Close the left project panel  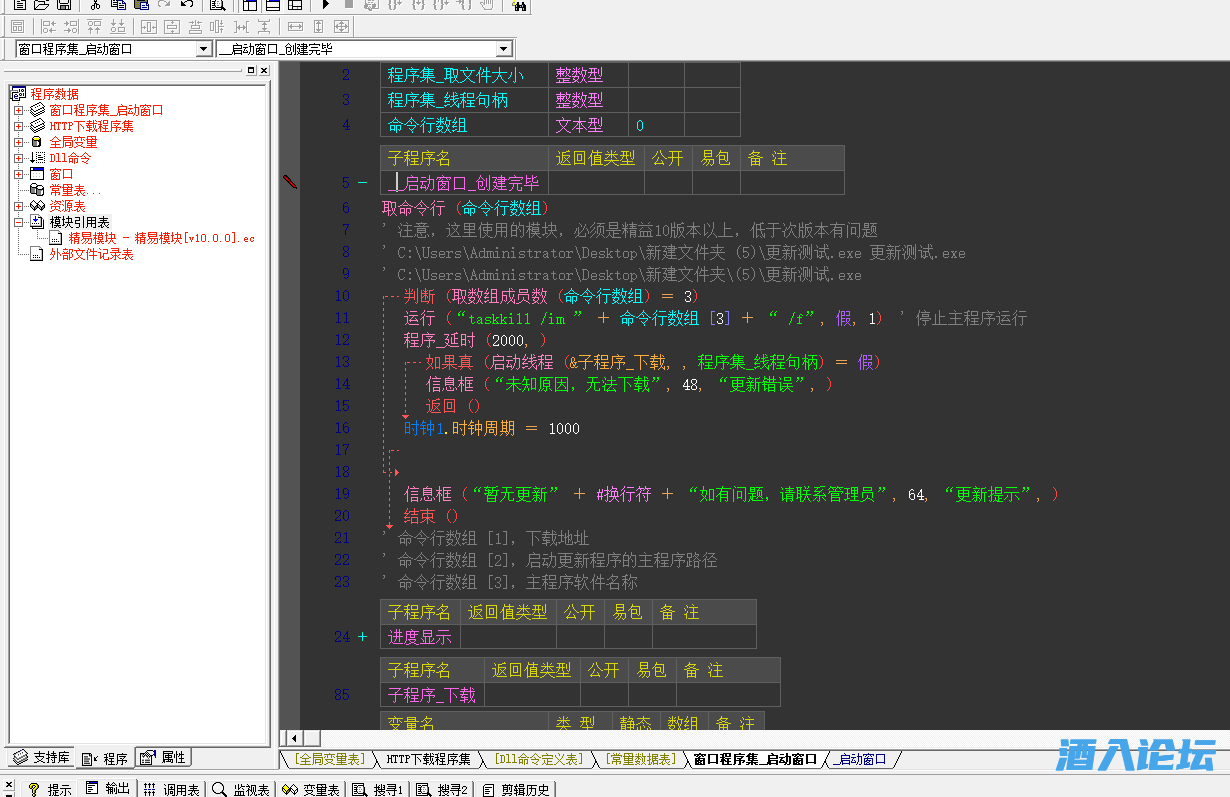pos(264,70)
